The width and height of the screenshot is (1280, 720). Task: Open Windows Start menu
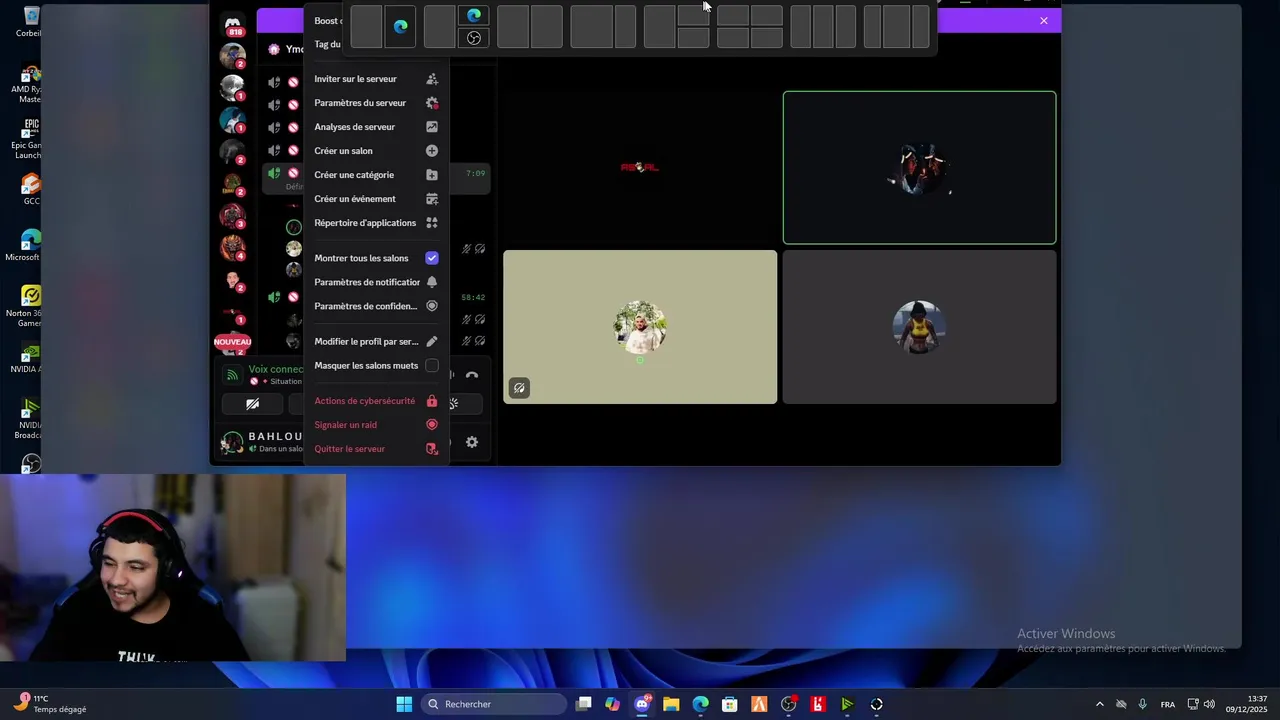tap(404, 704)
